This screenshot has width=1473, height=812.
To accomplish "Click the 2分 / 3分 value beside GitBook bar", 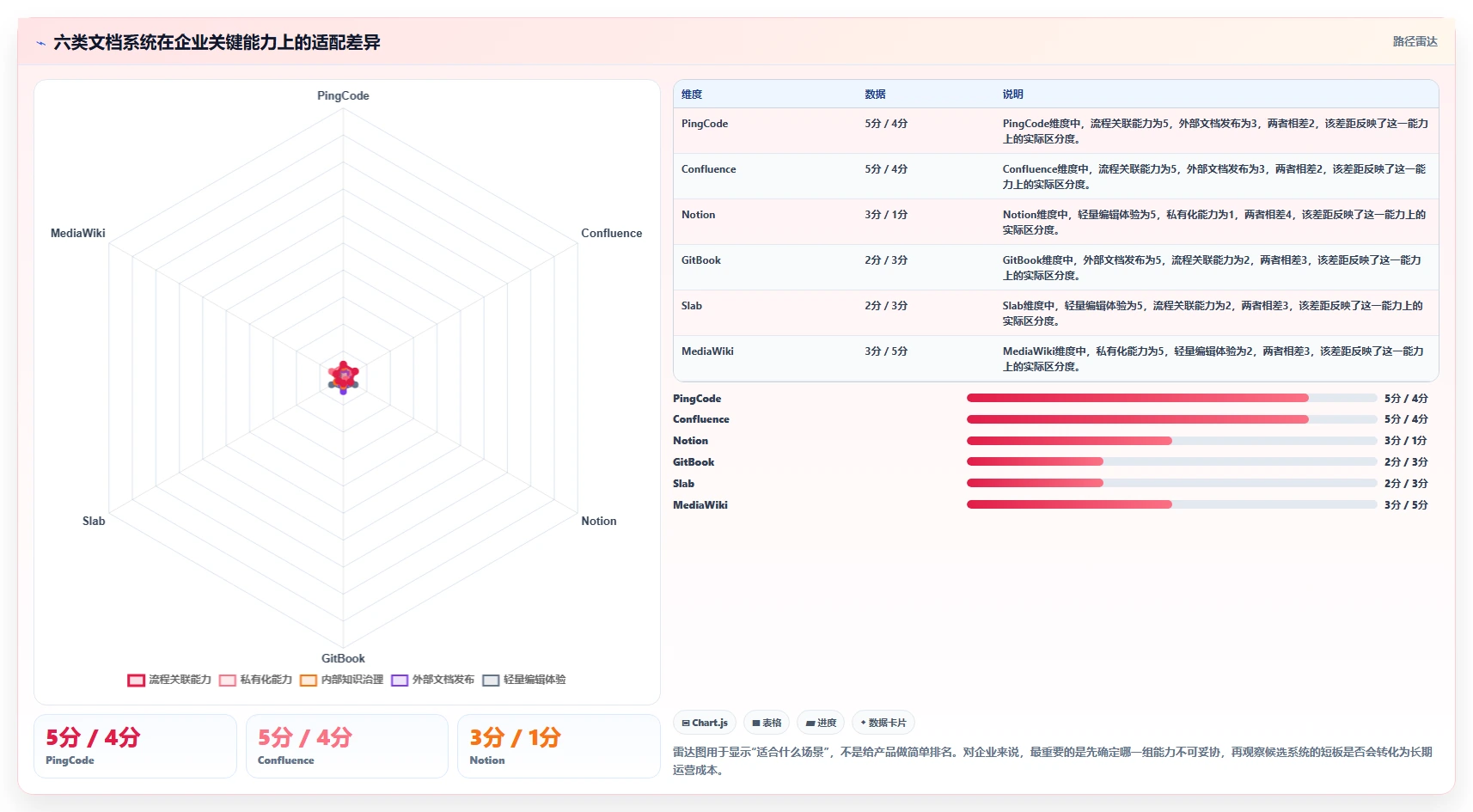I will [x=1406, y=462].
